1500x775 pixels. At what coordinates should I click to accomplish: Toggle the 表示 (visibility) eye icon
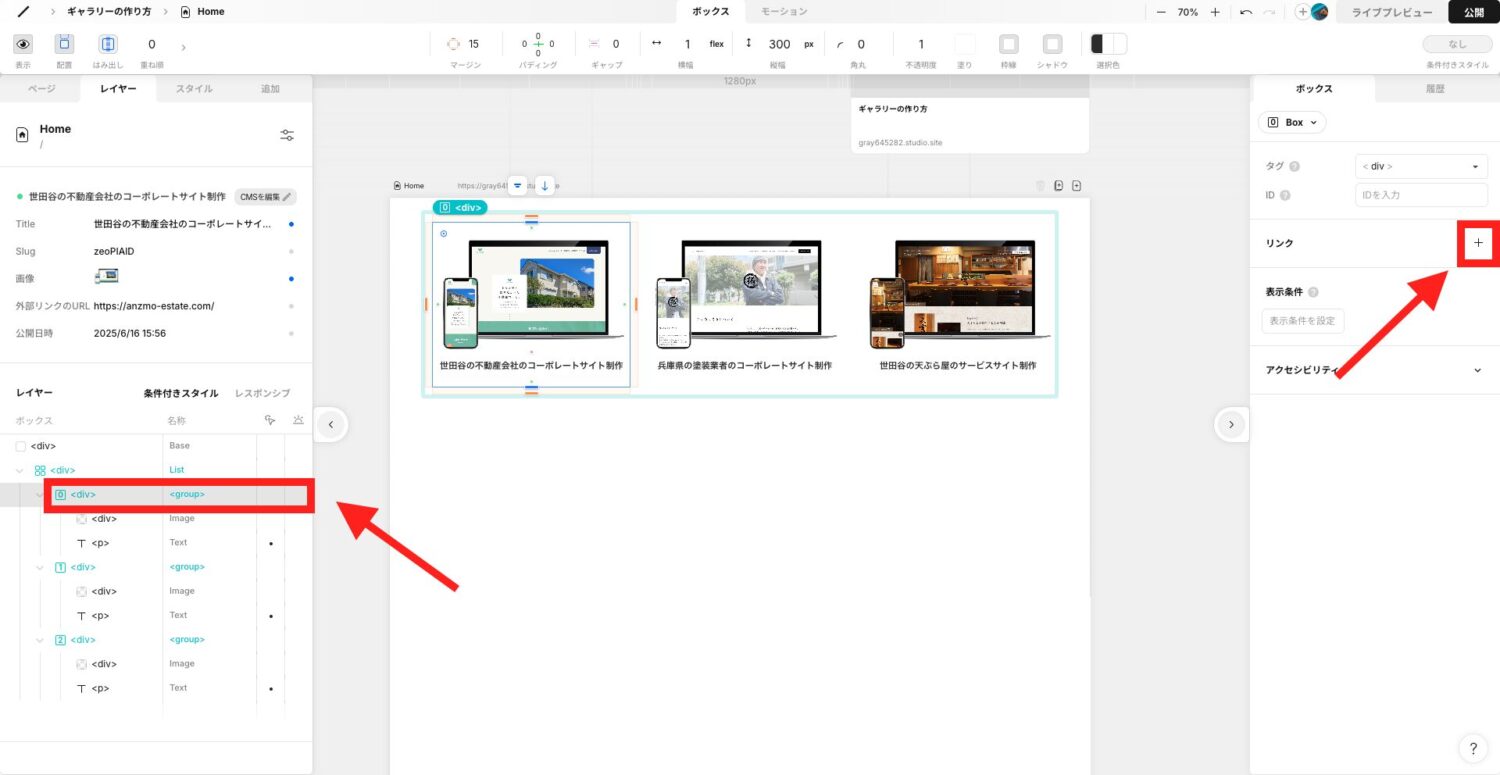click(22, 44)
